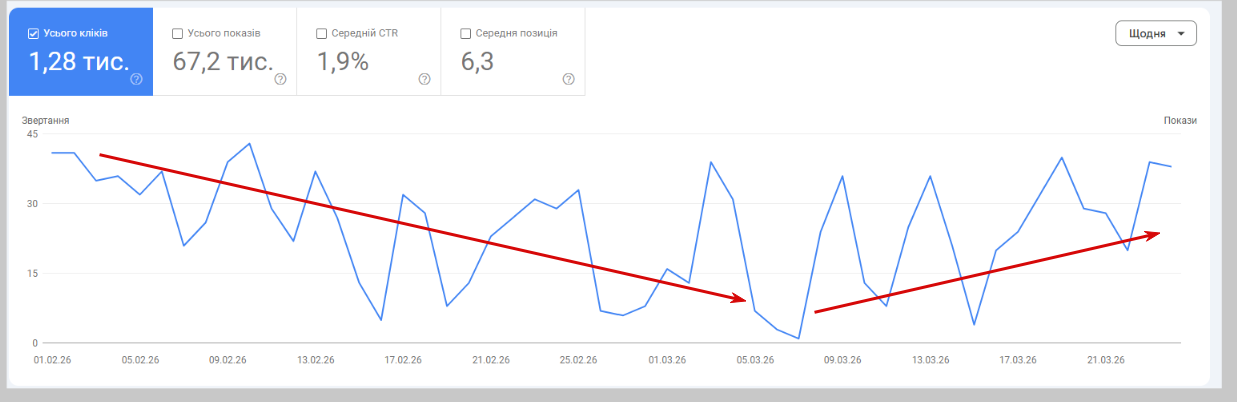Click the 21.03.26 date label
Image resolution: width=1237 pixels, height=402 pixels.
click(x=1107, y=360)
